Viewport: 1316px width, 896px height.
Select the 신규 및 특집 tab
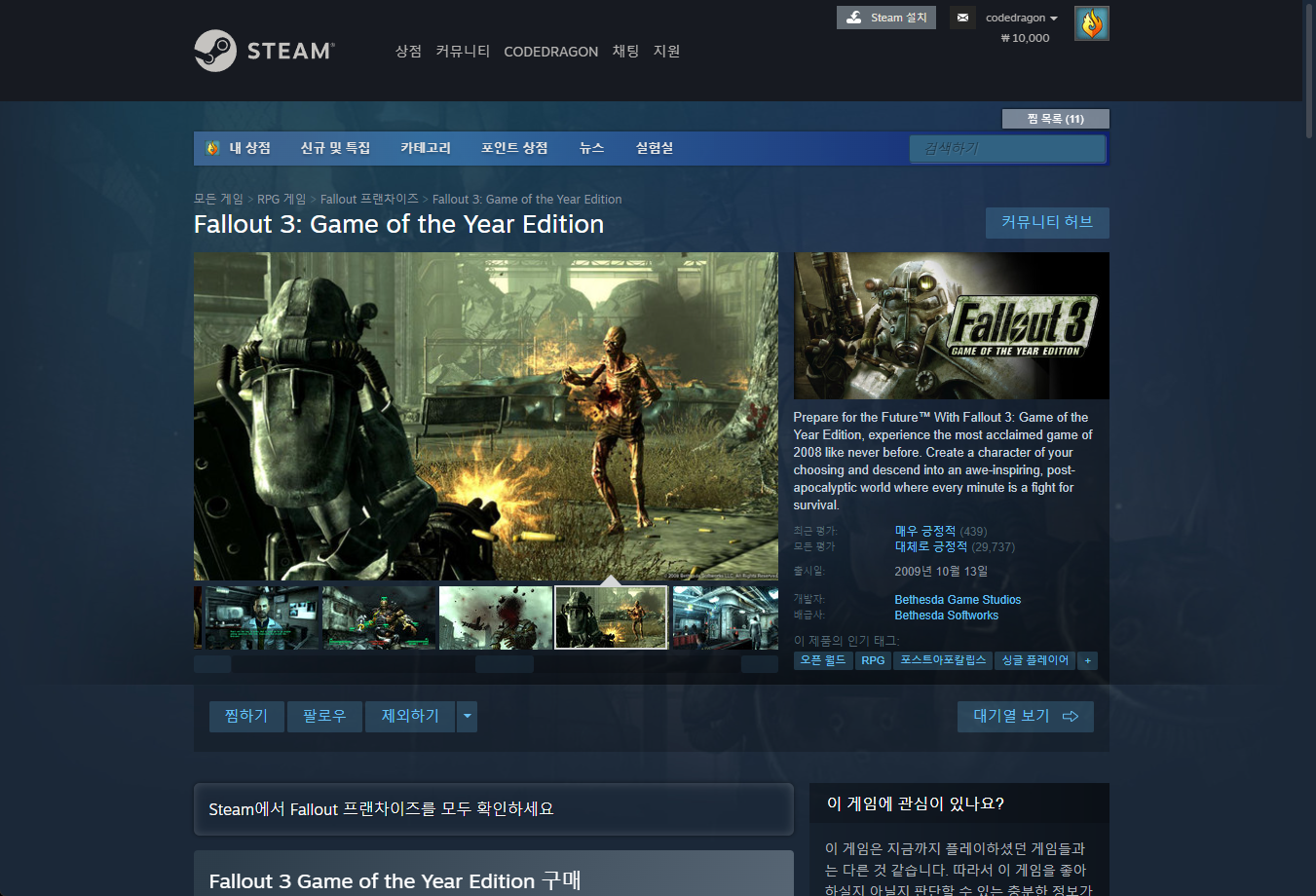tap(335, 148)
